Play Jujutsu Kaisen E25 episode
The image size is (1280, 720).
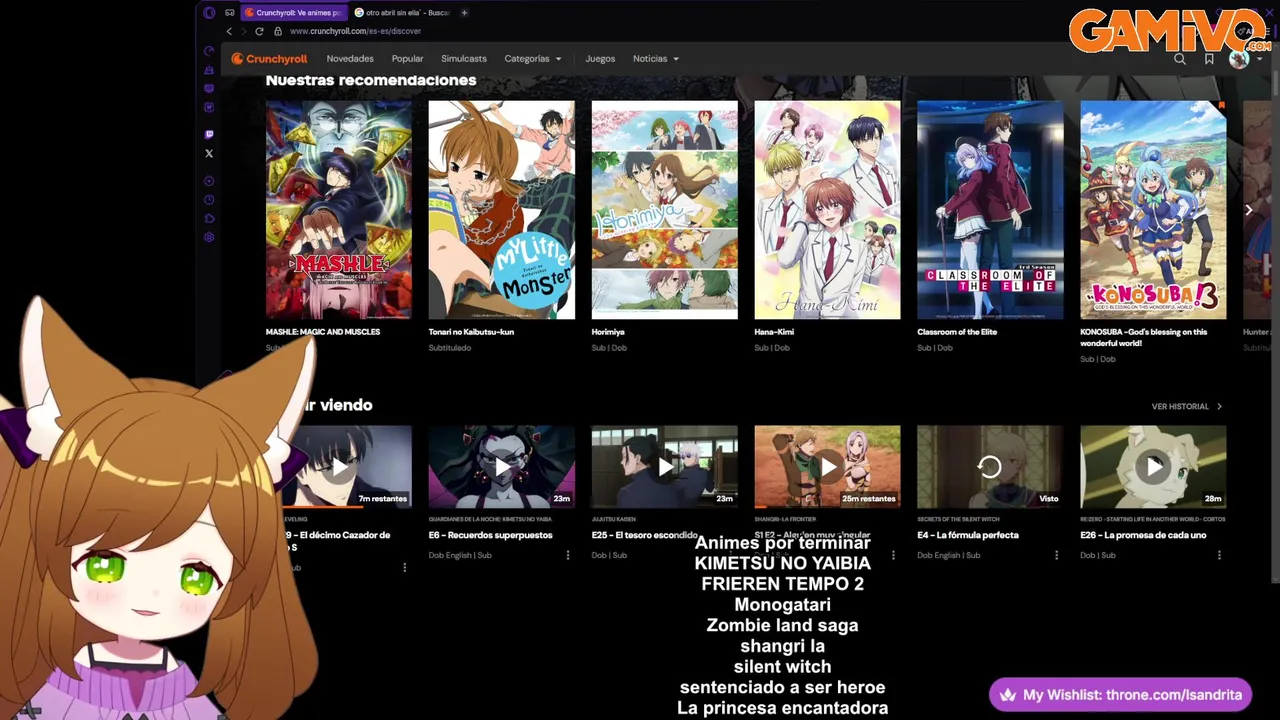[664, 467]
